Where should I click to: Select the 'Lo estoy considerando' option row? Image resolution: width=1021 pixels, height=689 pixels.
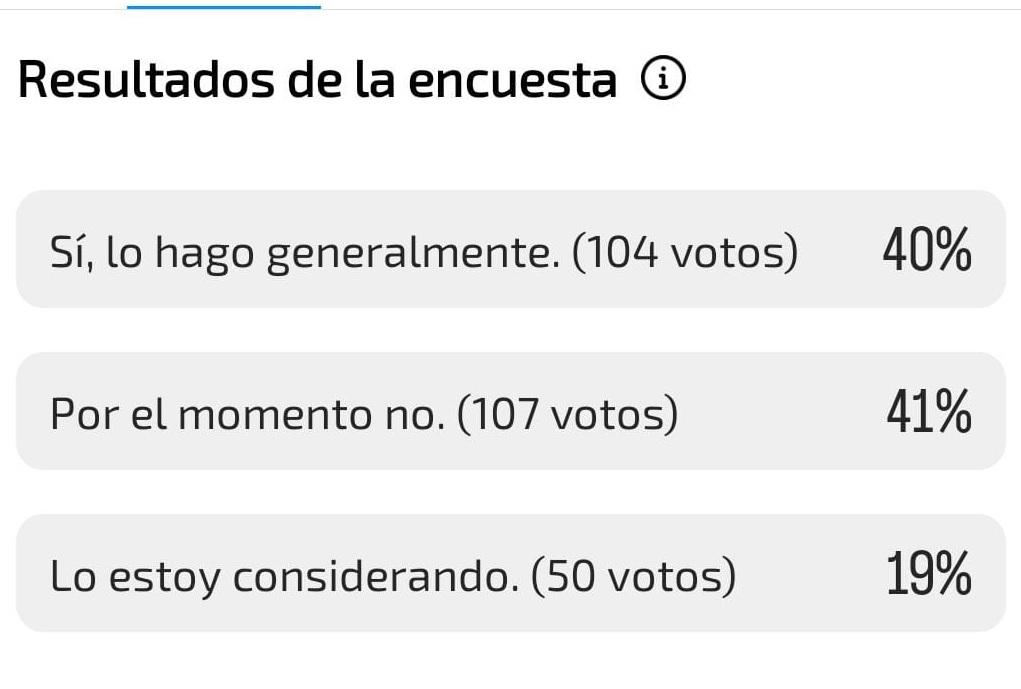point(510,572)
